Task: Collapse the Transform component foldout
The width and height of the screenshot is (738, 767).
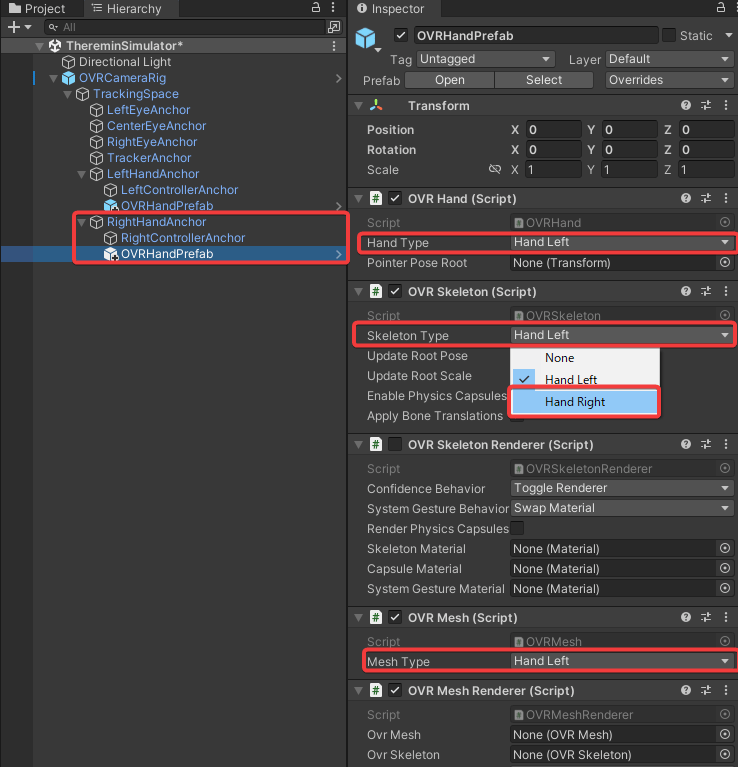Action: (x=358, y=105)
